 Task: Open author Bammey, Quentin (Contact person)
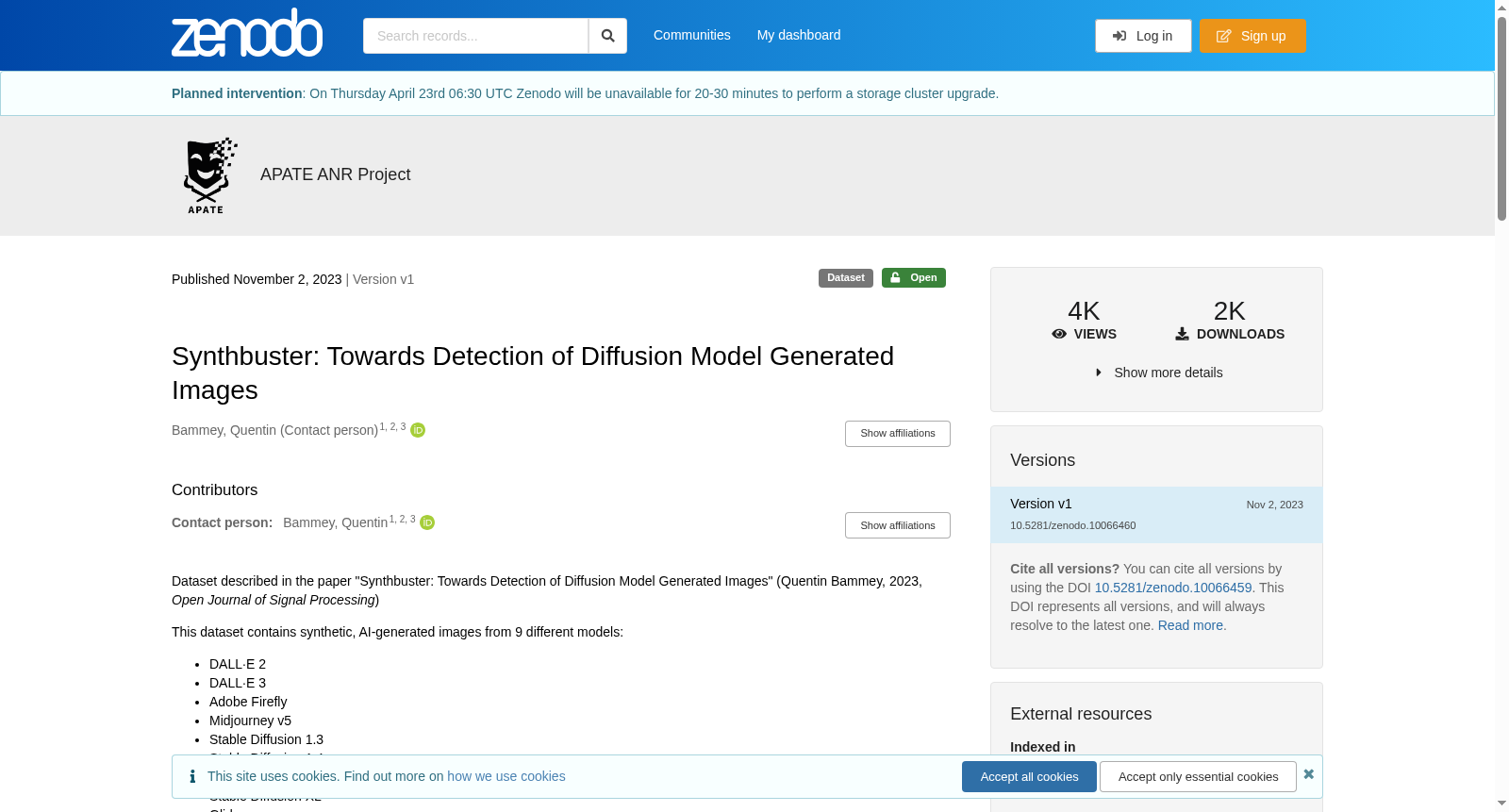pyautogui.click(x=274, y=430)
